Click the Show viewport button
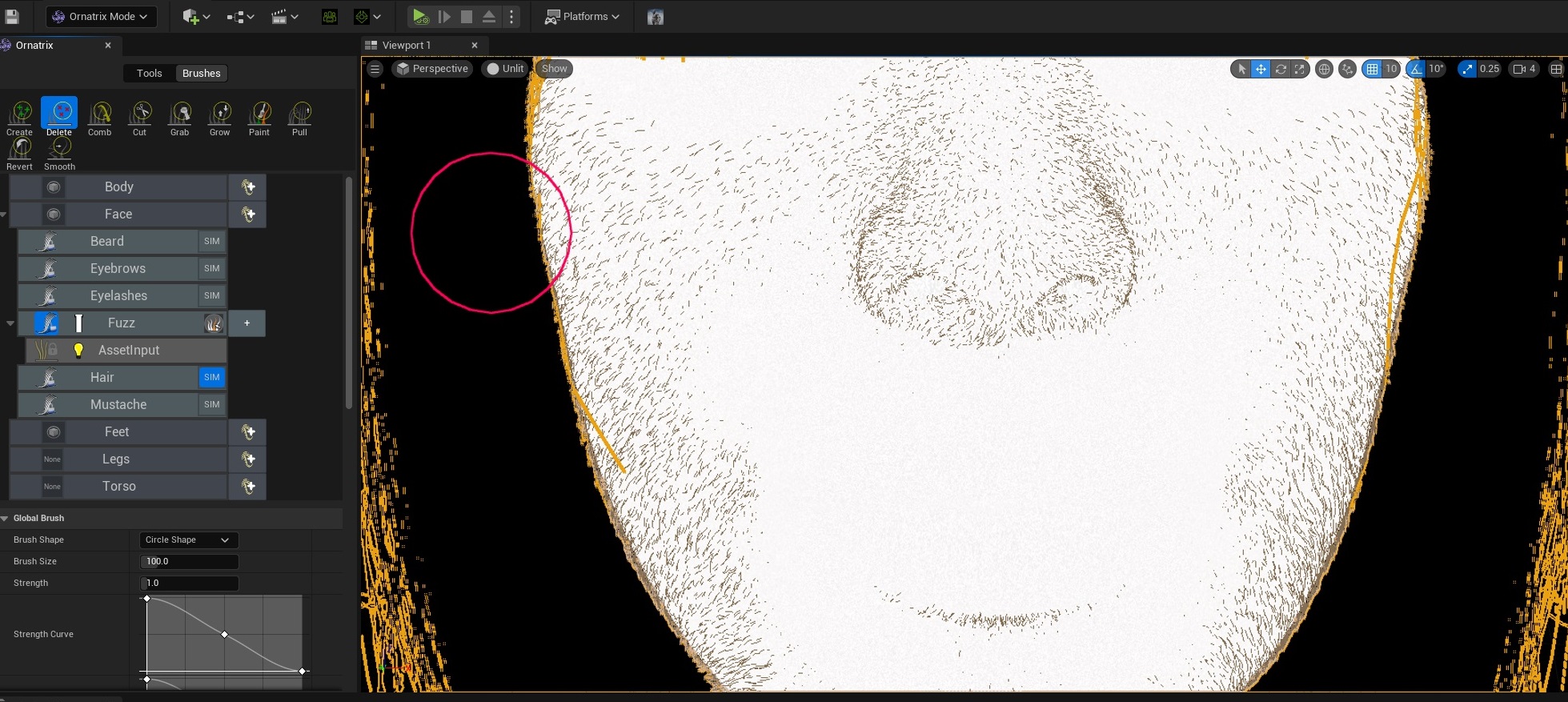1568x702 pixels. click(554, 69)
